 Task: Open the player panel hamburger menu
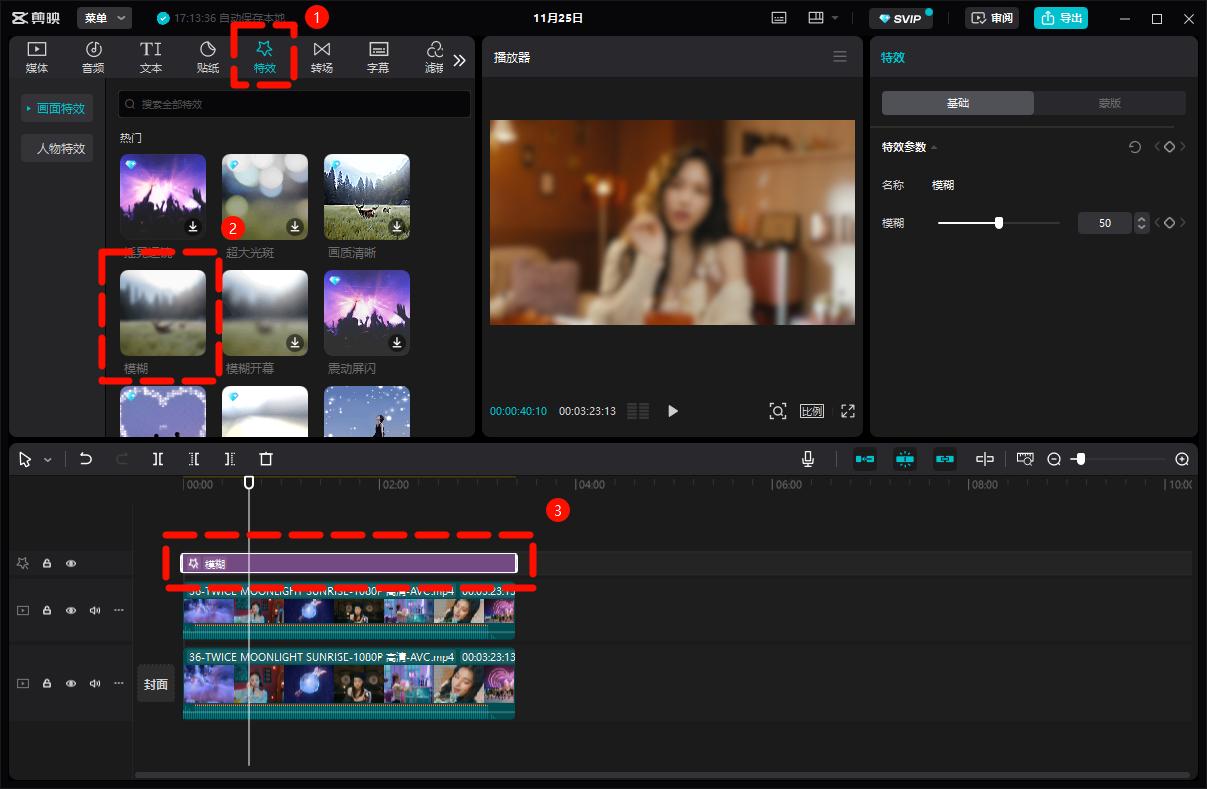tap(840, 57)
